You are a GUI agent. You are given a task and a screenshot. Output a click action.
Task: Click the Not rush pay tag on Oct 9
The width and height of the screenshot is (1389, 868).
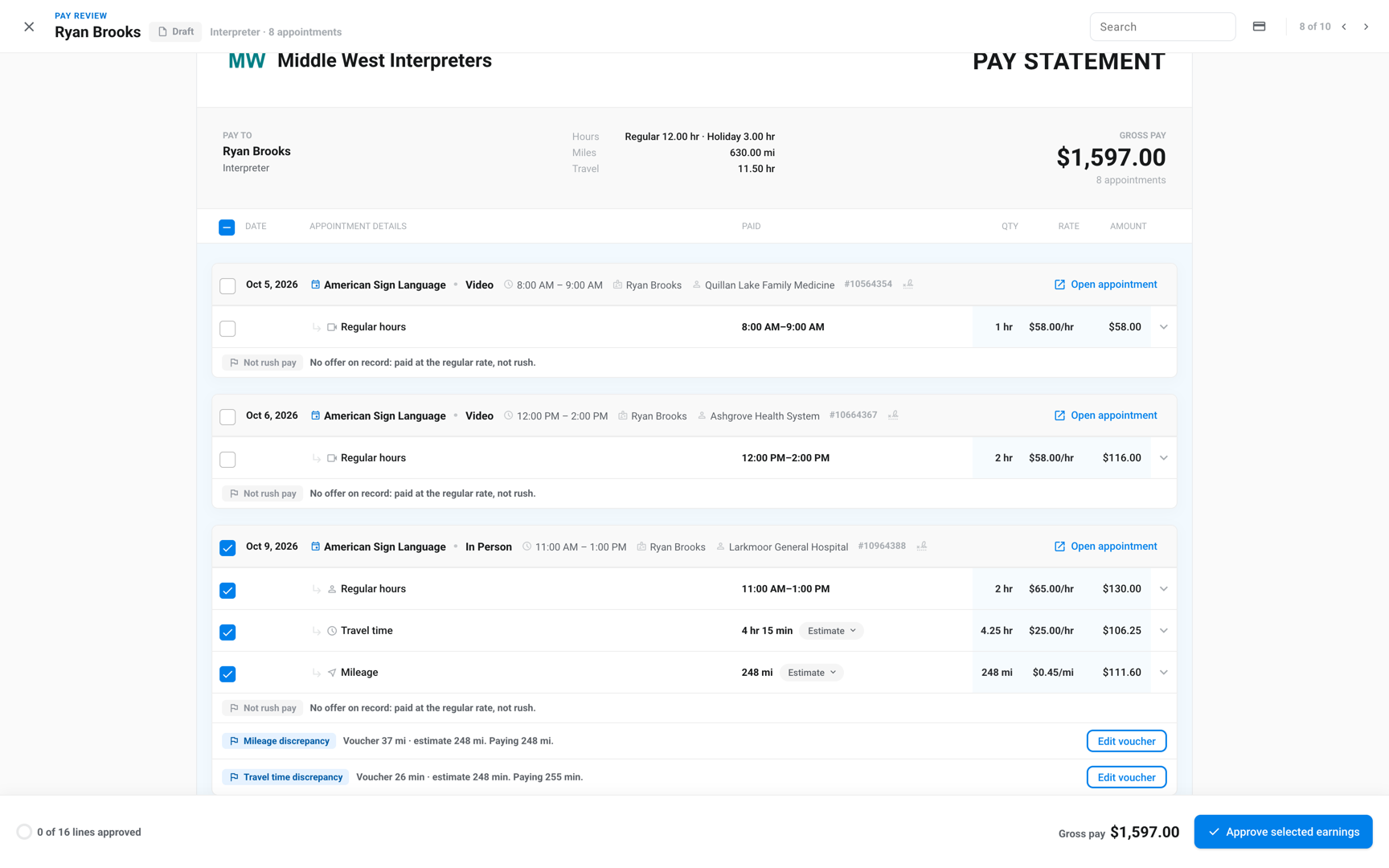(263, 708)
